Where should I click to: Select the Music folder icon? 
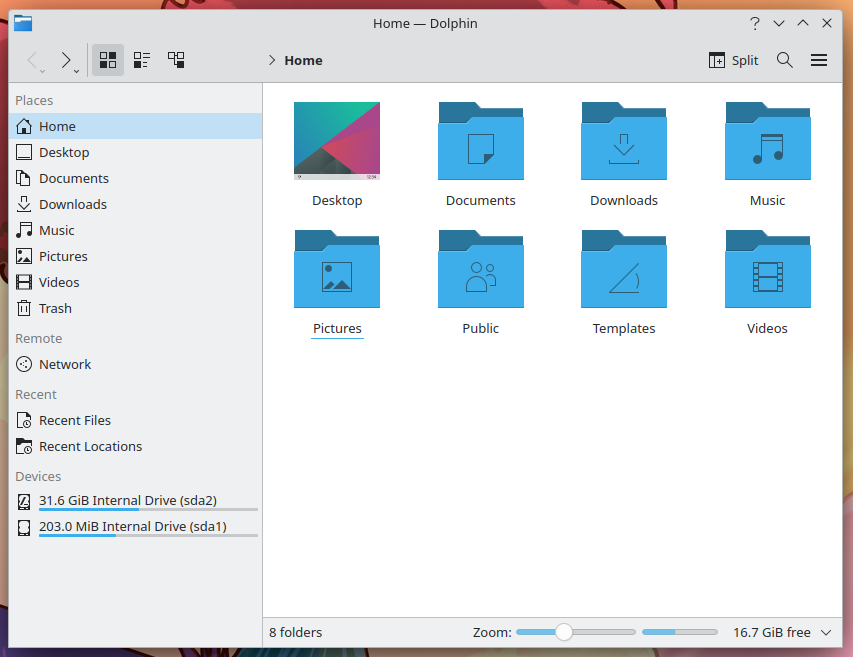768,141
